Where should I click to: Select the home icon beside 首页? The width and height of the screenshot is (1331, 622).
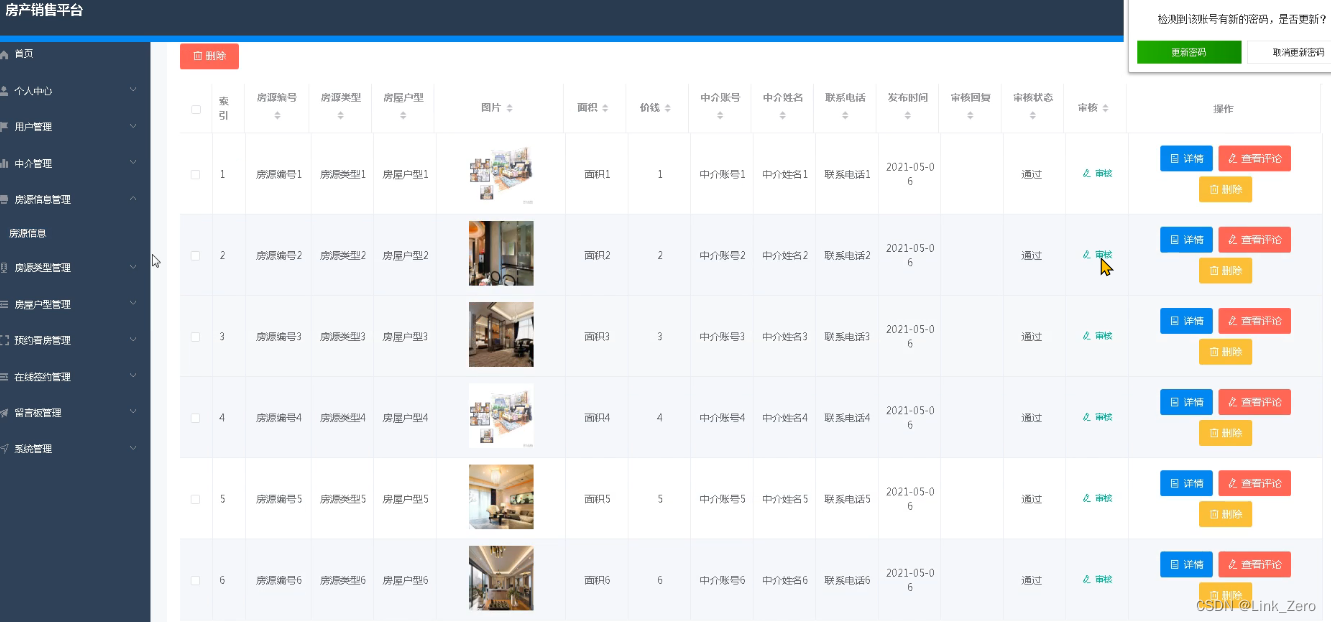(x=9, y=53)
